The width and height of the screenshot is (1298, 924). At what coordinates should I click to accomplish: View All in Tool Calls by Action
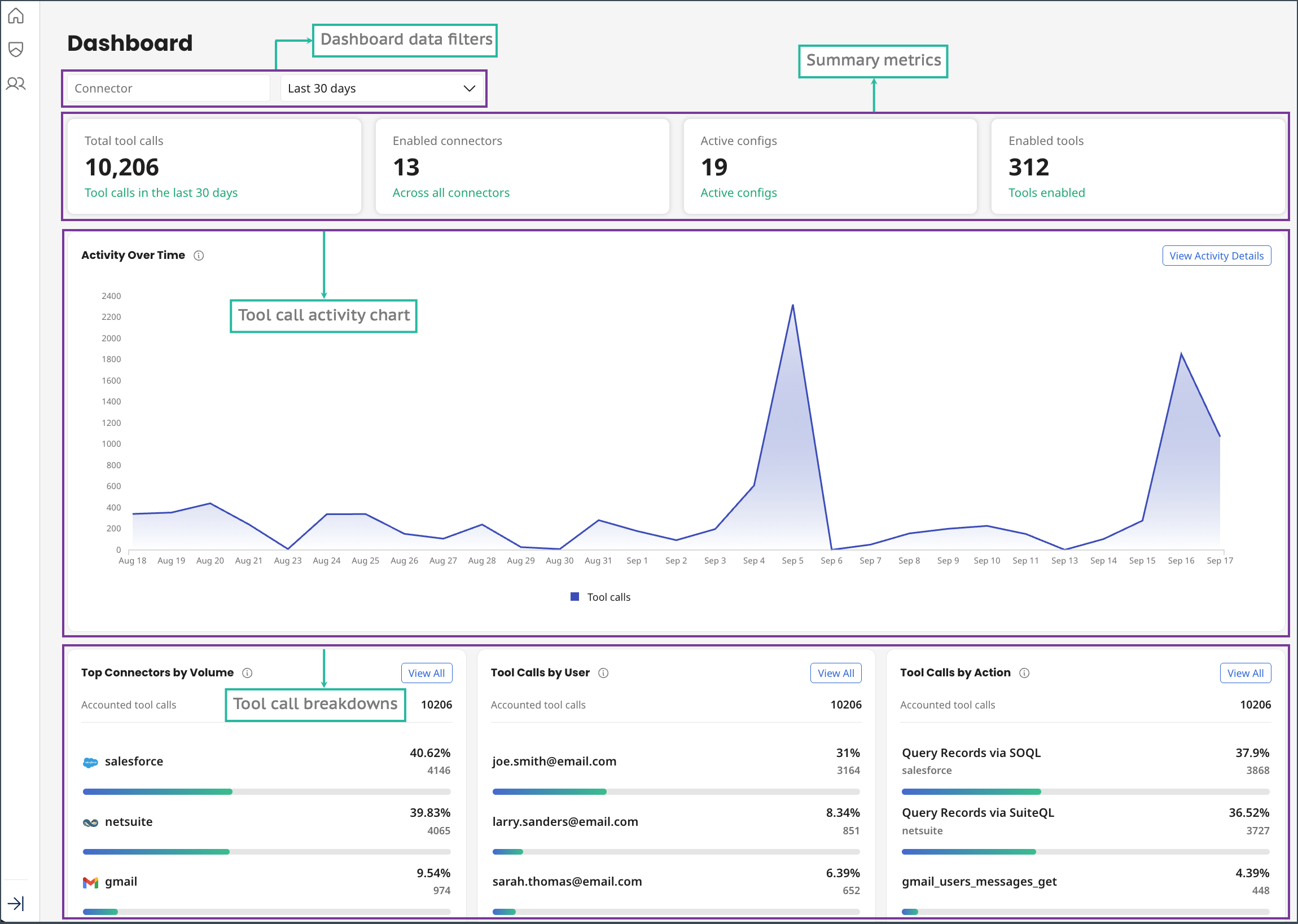point(1245,673)
